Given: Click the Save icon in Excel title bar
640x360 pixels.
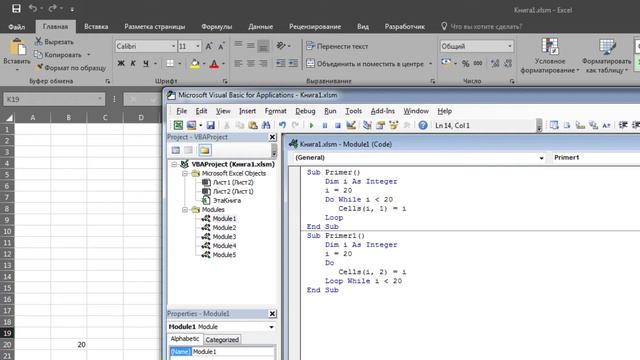Looking at the screenshot, I should 16,8.
